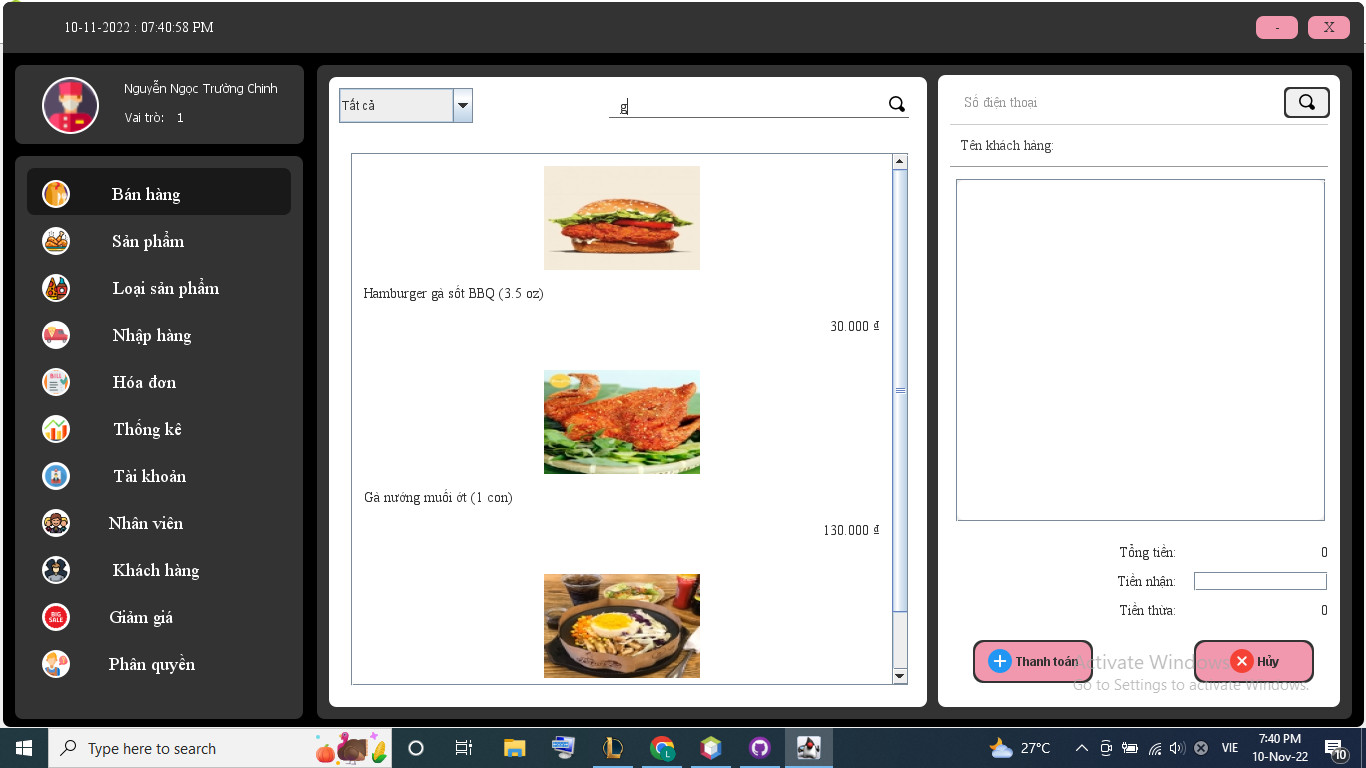
Task: Click the Thống kê chart icon
Action: click(56, 429)
